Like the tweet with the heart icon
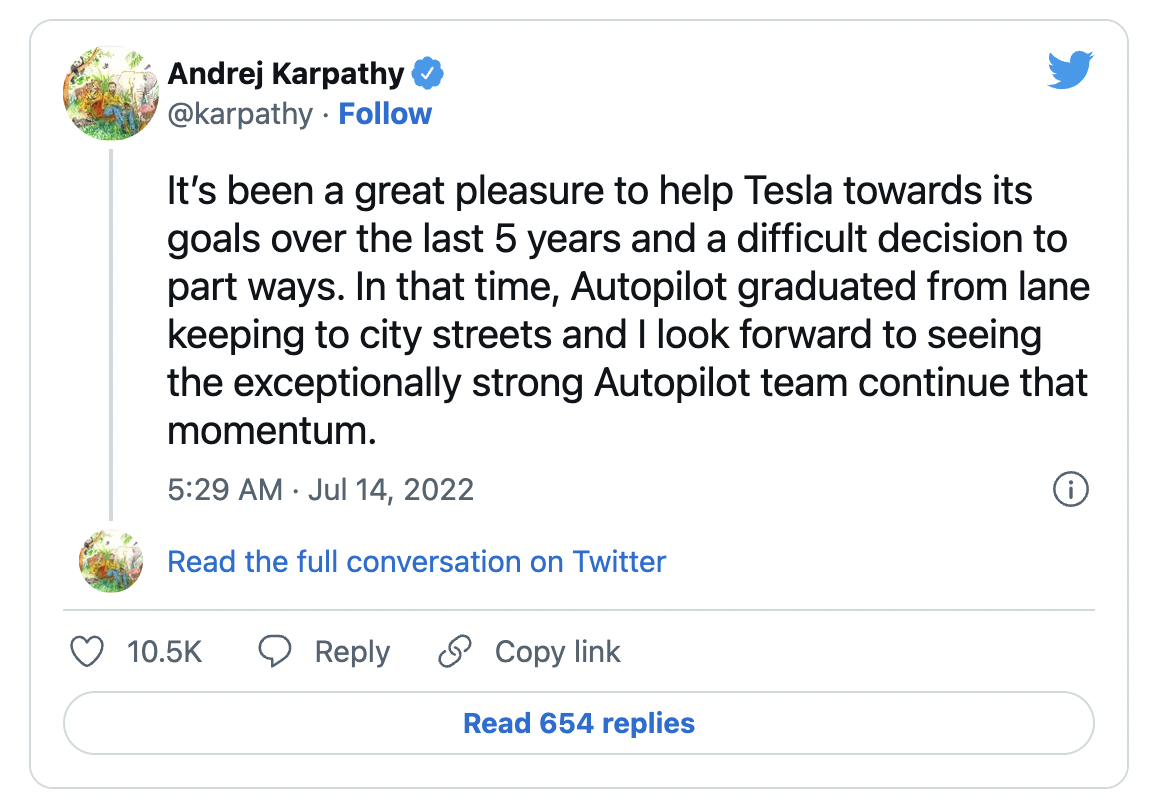This screenshot has width=1174, height=808. click(88, 653)
